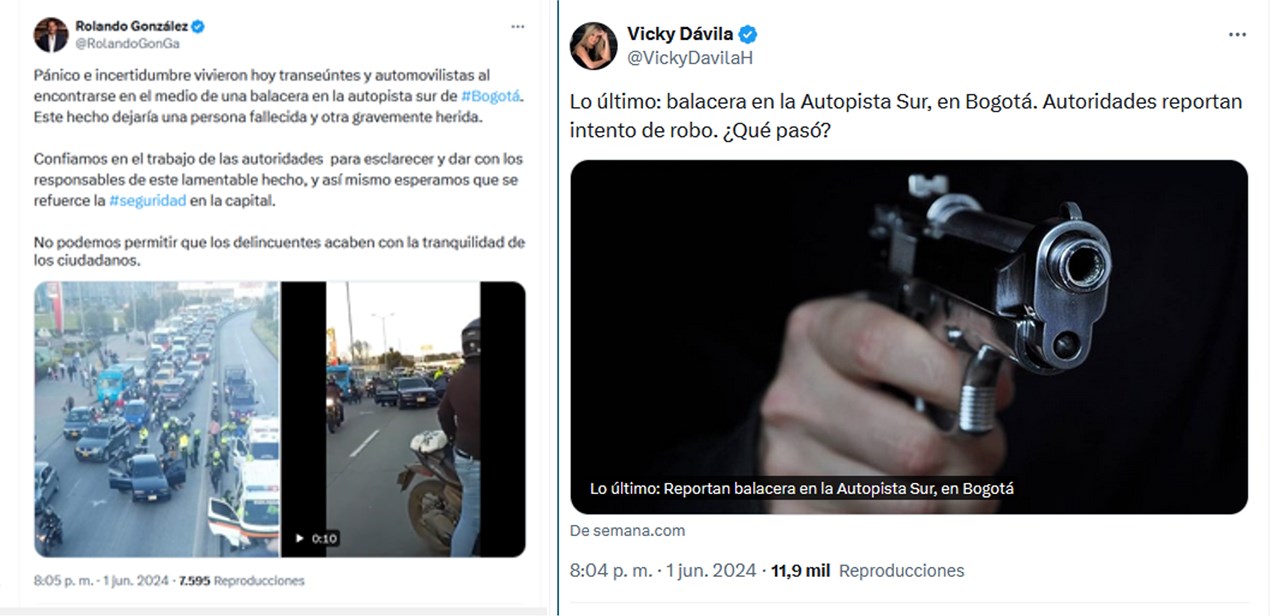
Task: Open the @VickyDavilaH handle
Action: pos(690,58)
